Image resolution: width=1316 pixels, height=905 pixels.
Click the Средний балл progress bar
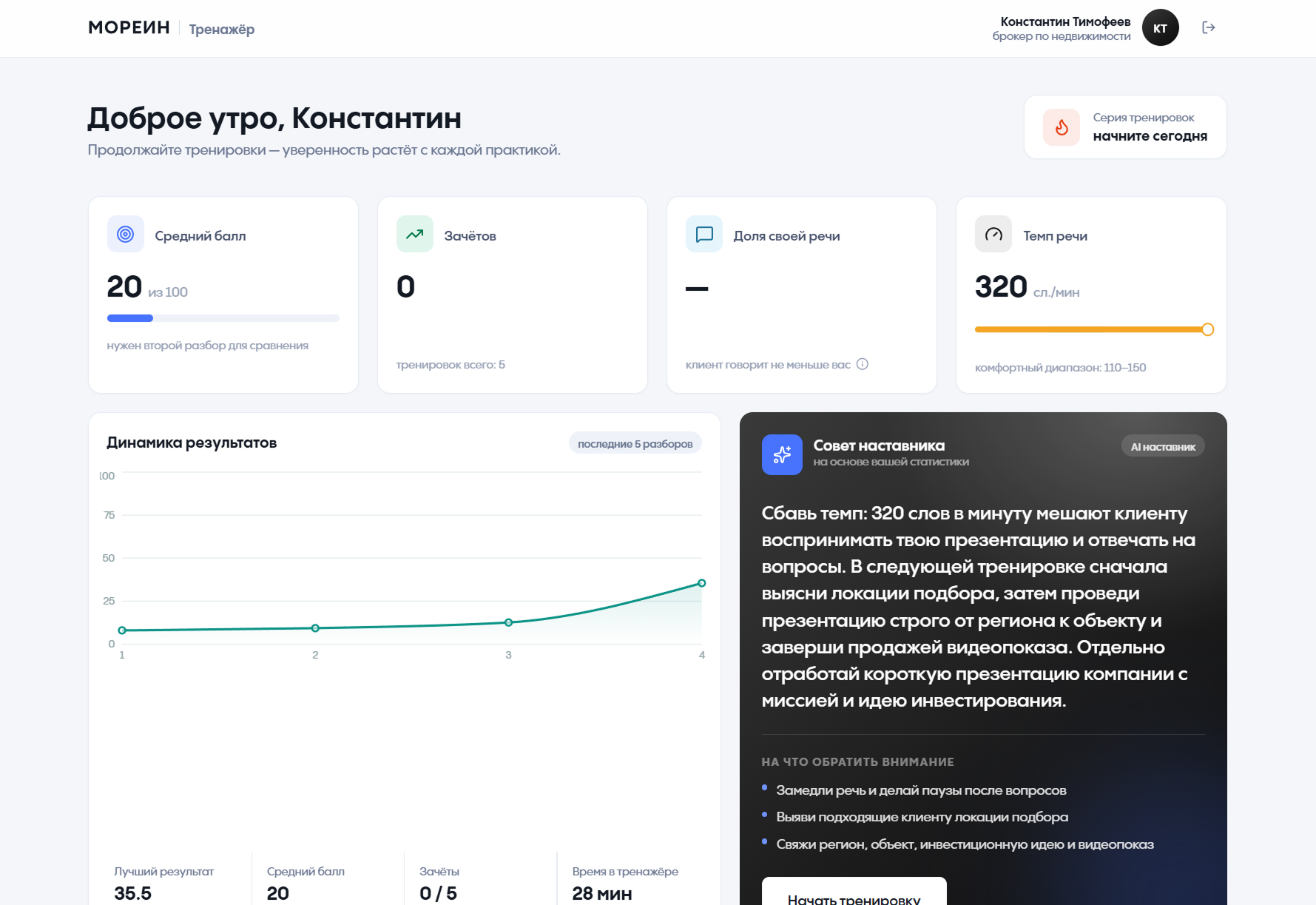[223, 318]
